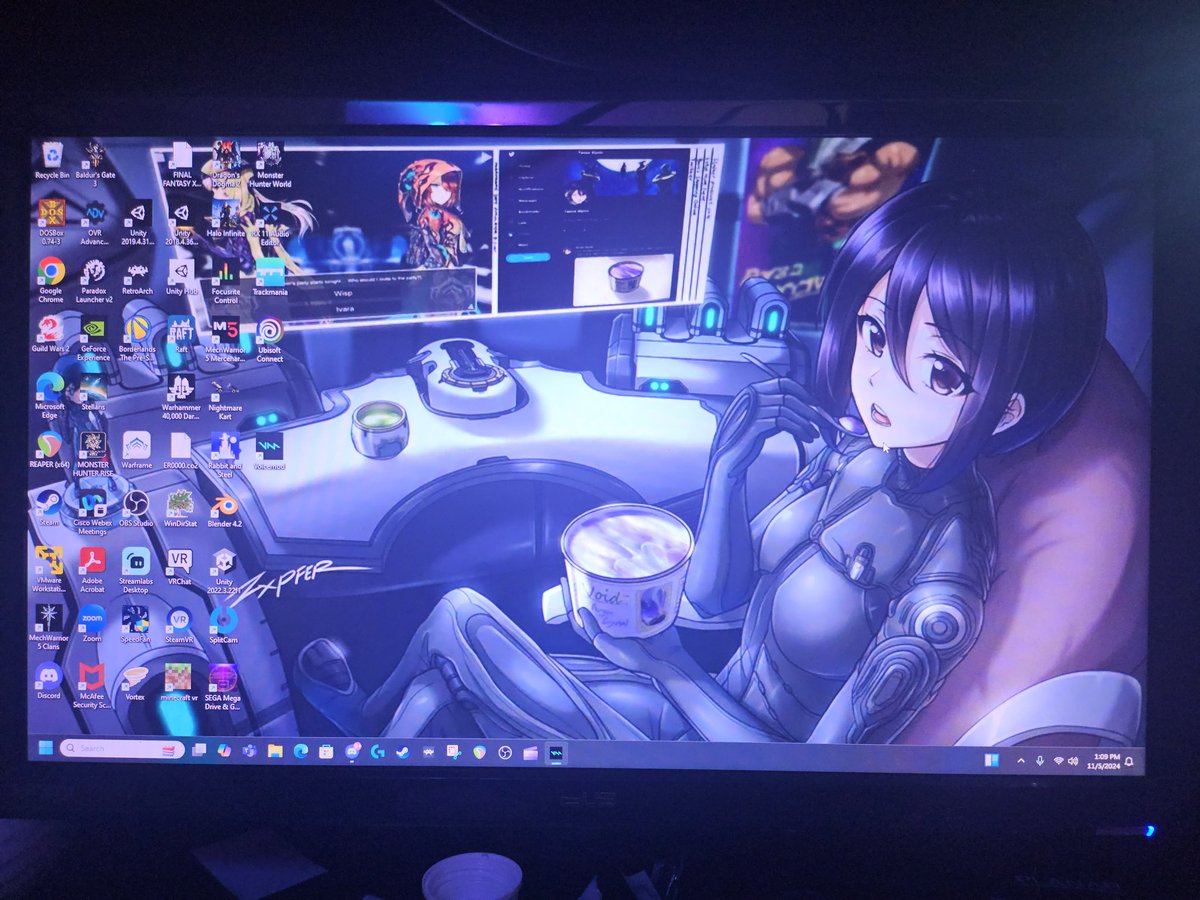Launch Warhammer 40,000 Darktide shortcut
Screen dimensions: 1200x900
pyautogui.click(x=181, y=395)
